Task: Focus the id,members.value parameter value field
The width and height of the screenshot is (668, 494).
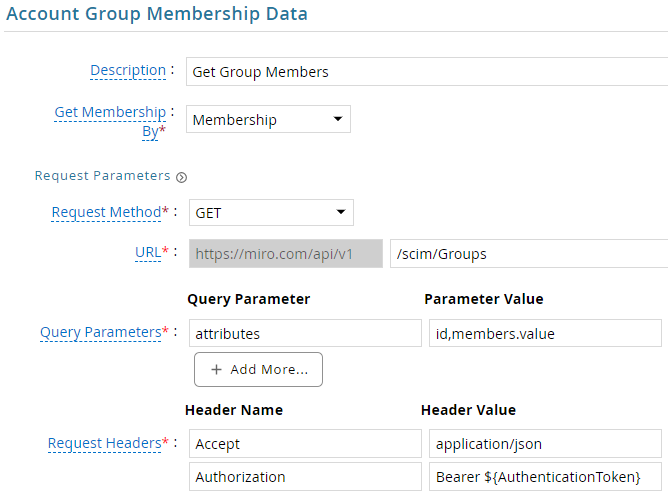Action: click(545, 333)
